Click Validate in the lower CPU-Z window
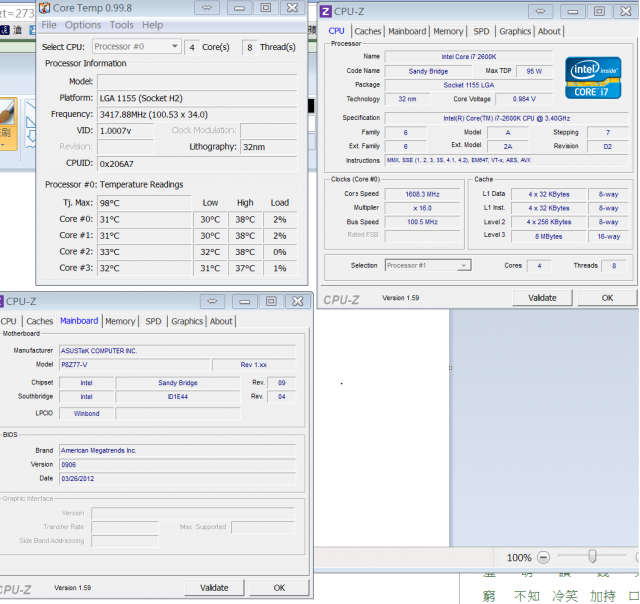This screenshot has height=604, width=640. click(x=214, y=588)
